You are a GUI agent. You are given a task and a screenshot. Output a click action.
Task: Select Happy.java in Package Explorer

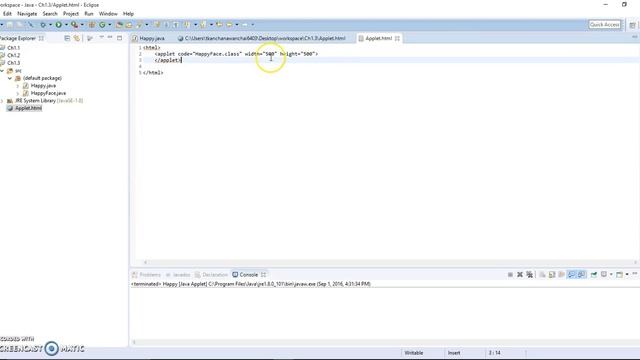click(43, 86)
